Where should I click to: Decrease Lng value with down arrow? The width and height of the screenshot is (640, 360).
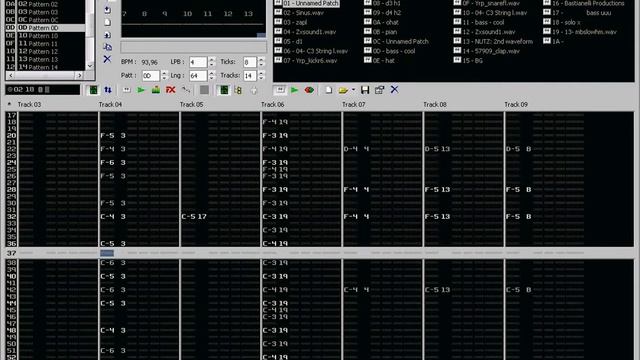coord(211,78)
